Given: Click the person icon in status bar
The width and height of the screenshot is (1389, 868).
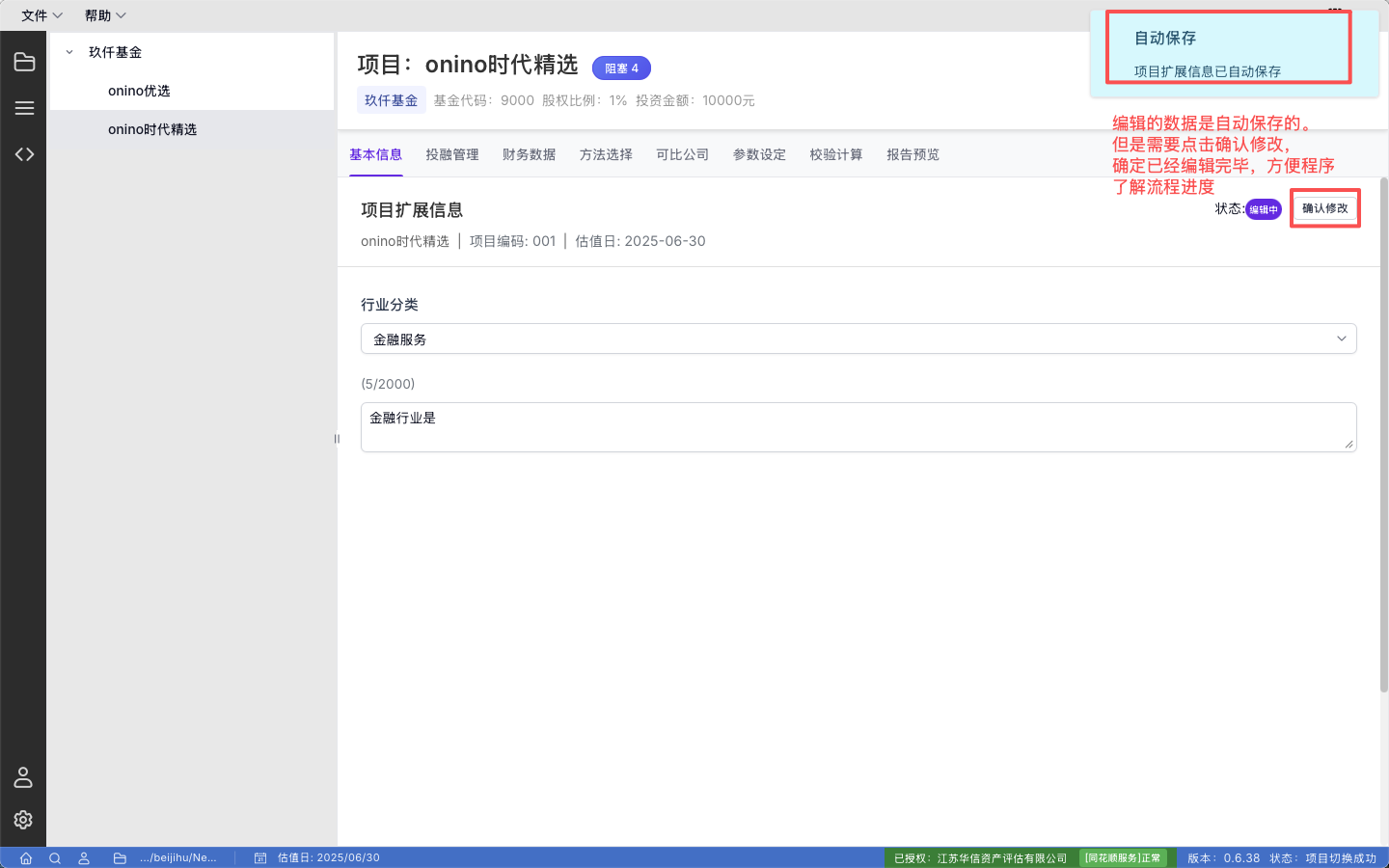Looking at the screenshot, I should pyautogui.click(x=84, y=858).
